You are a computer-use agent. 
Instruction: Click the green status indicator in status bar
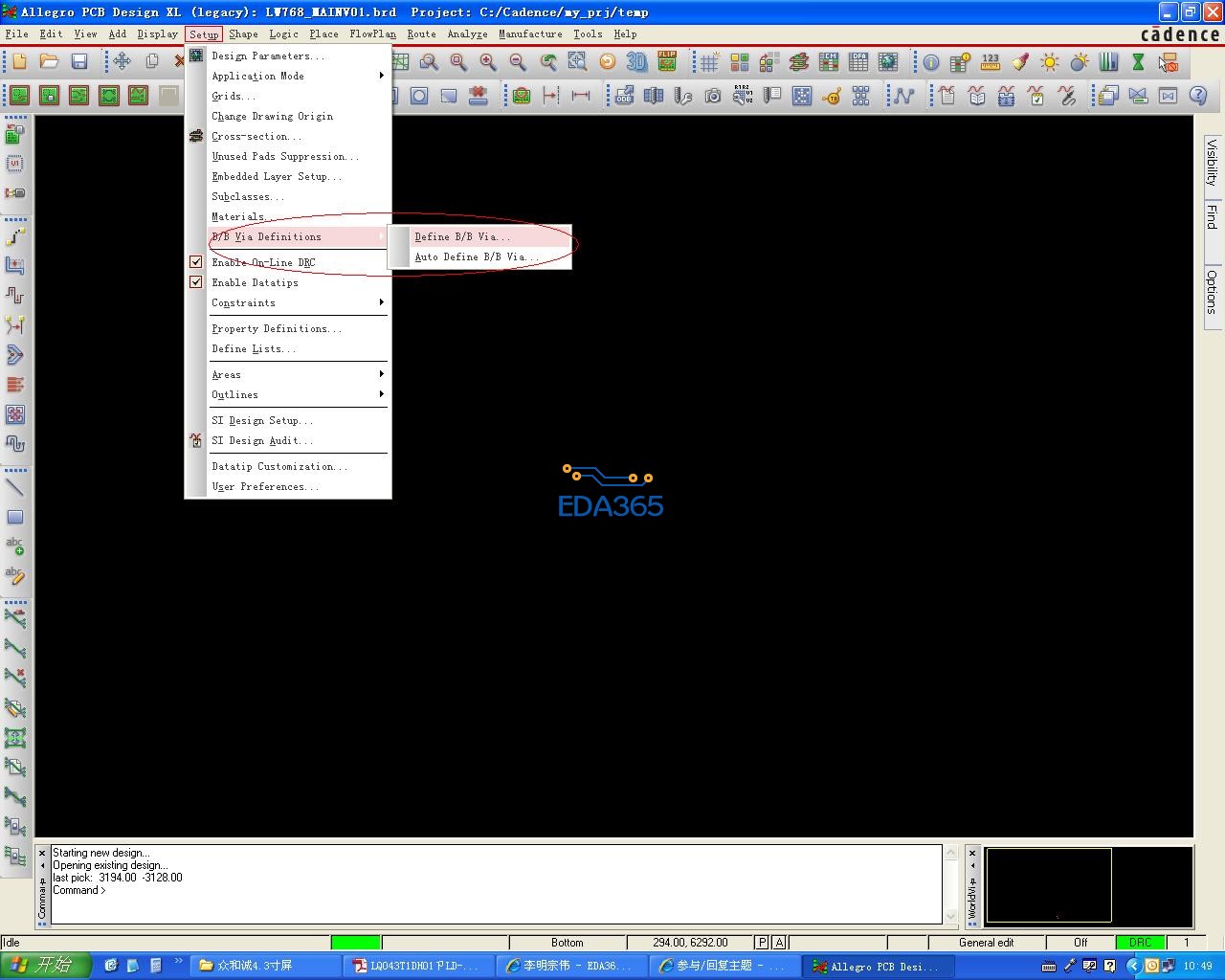click(x=356, y=943)
